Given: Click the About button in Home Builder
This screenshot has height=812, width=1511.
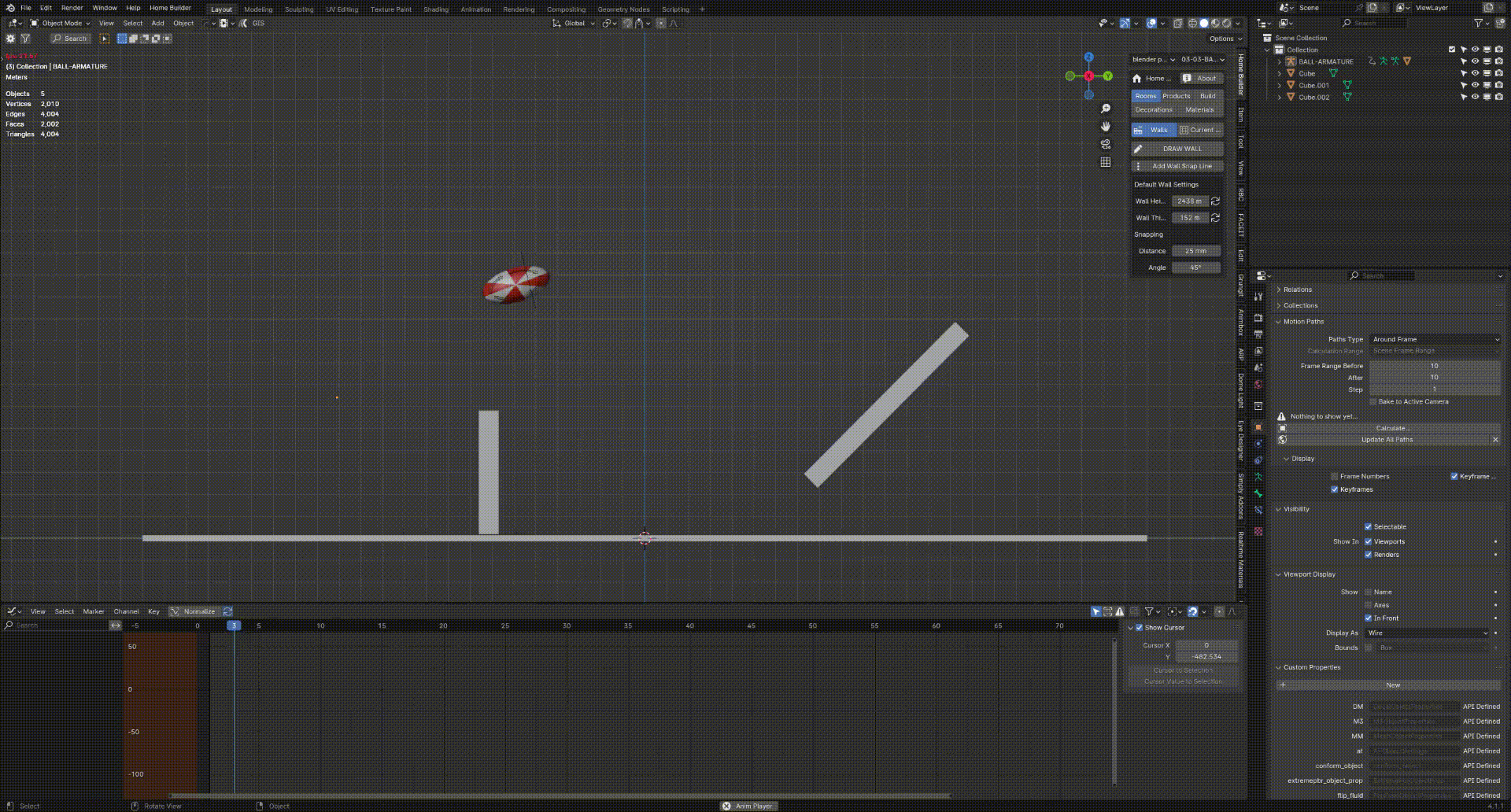Looking at the screenshot, I should [x=1202, y=78].
